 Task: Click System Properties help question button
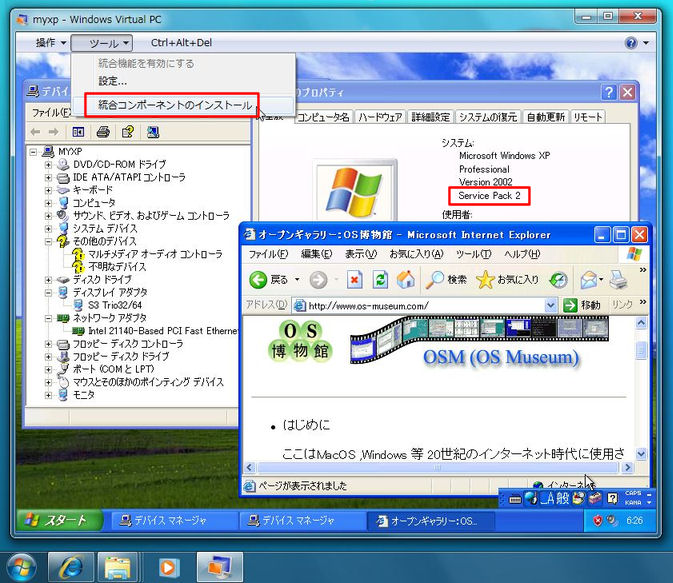tap(608, 92)
